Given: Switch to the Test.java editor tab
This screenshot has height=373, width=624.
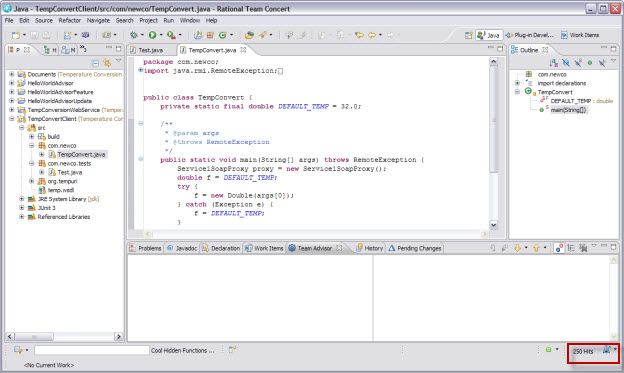Looking at the screenshot, I should (x=150, y=50).
